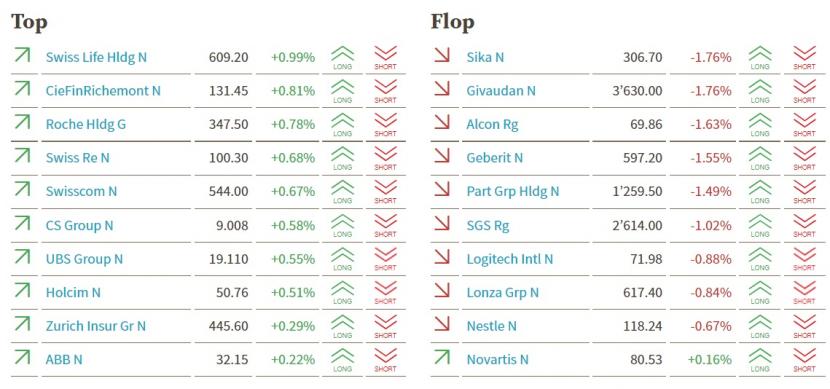Open the Part Grp Hldg N link
Screen dimensions: 830x389
tap(512, 192)
